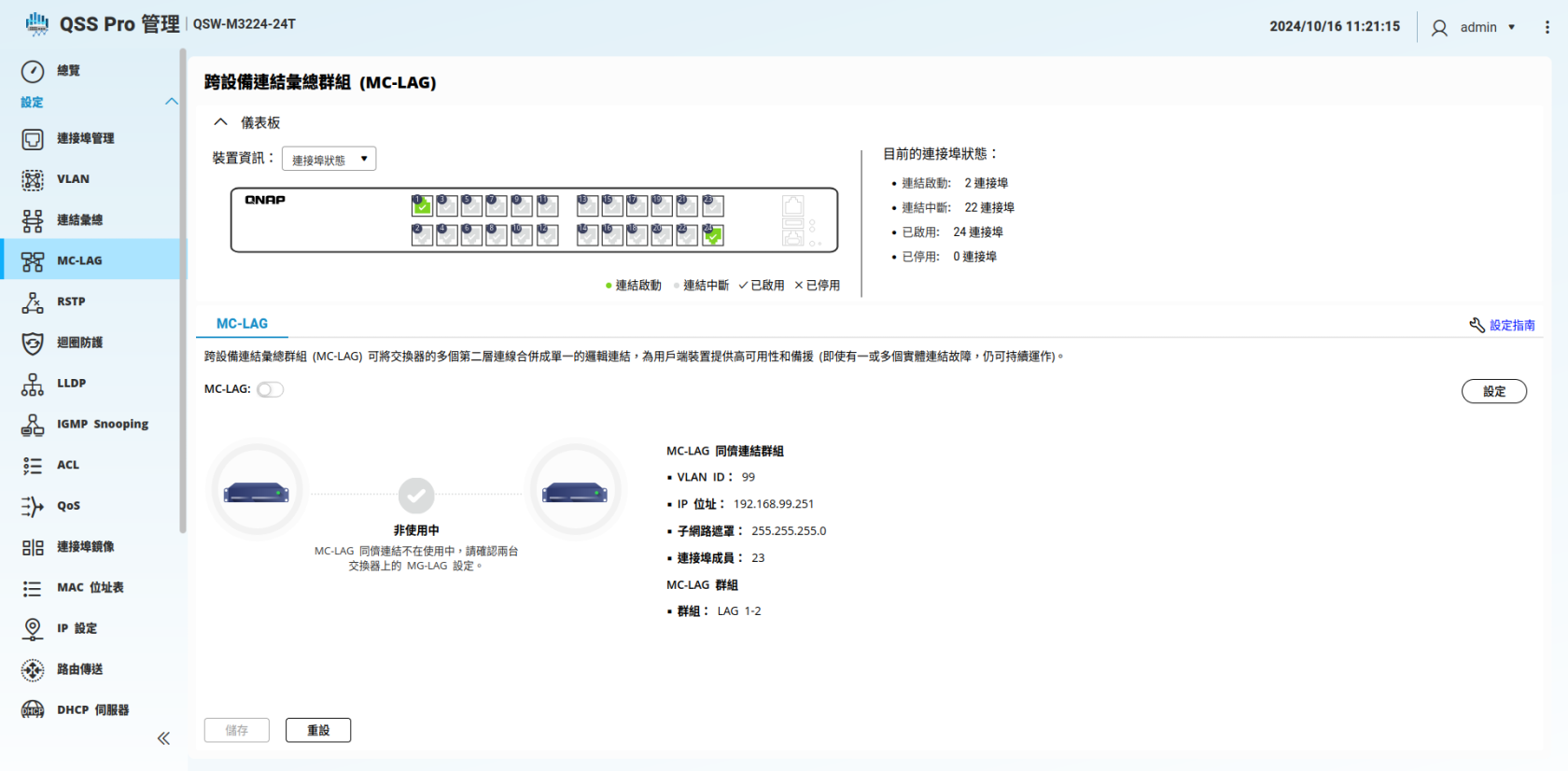Click the left switch device image

click(x=257, y=491)
